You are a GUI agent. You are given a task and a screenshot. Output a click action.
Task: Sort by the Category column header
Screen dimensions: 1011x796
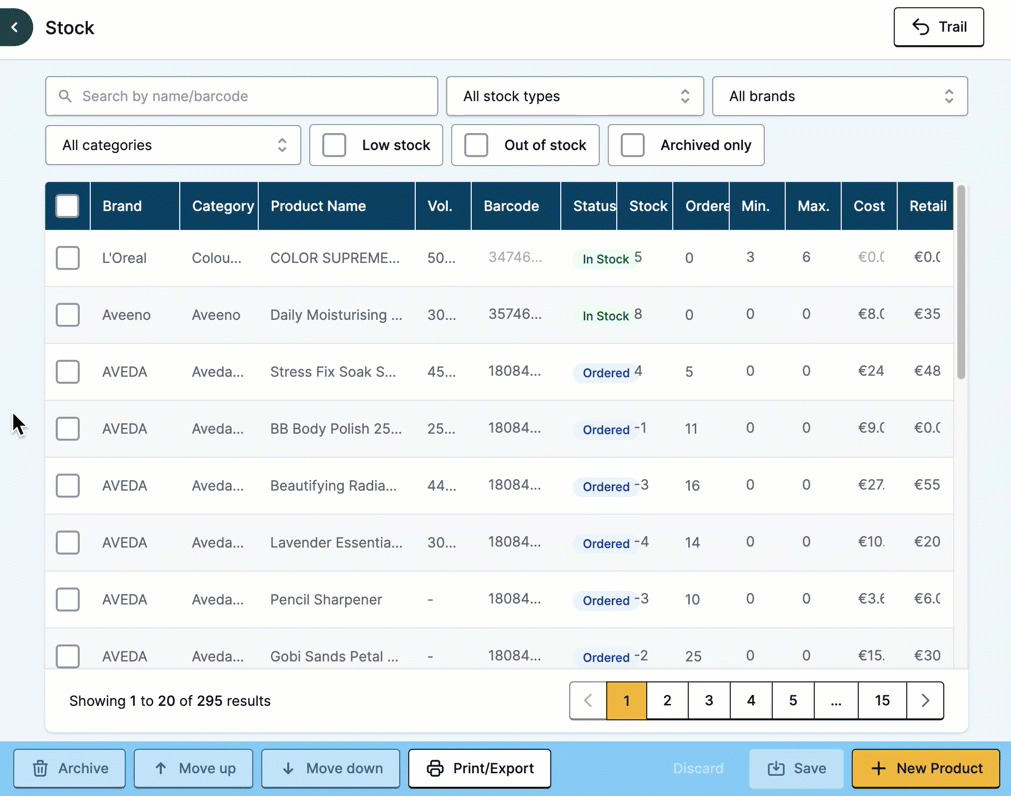click(x=219, y=206)
